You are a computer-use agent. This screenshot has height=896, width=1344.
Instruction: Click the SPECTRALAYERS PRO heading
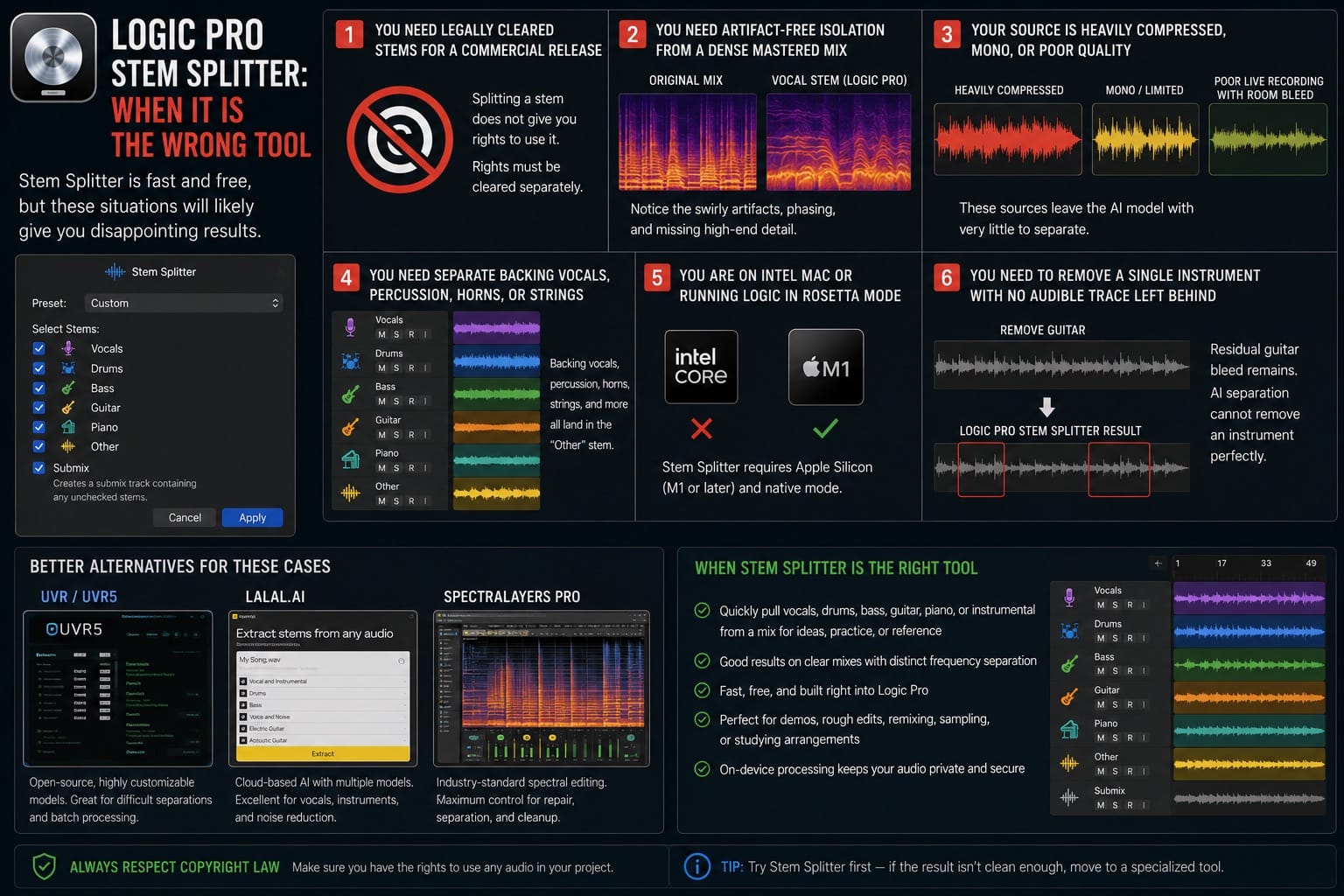[x=512, y=597]
